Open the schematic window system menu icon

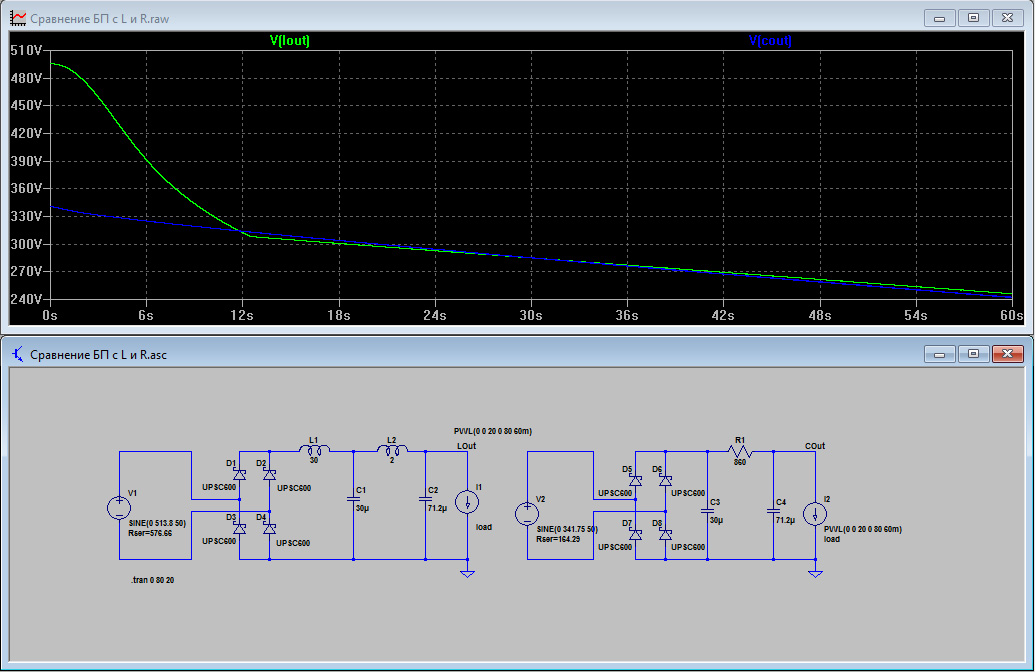(x=17, y=354)
